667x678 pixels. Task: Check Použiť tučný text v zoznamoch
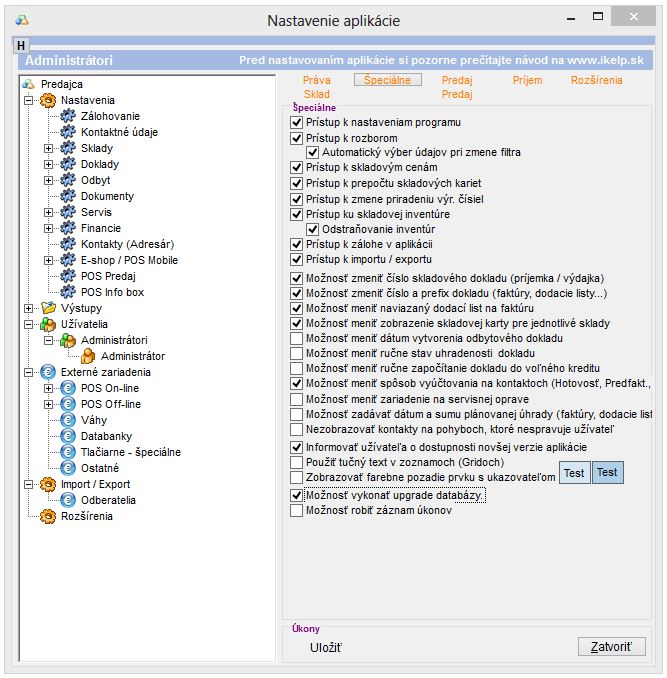pos(296,463)
